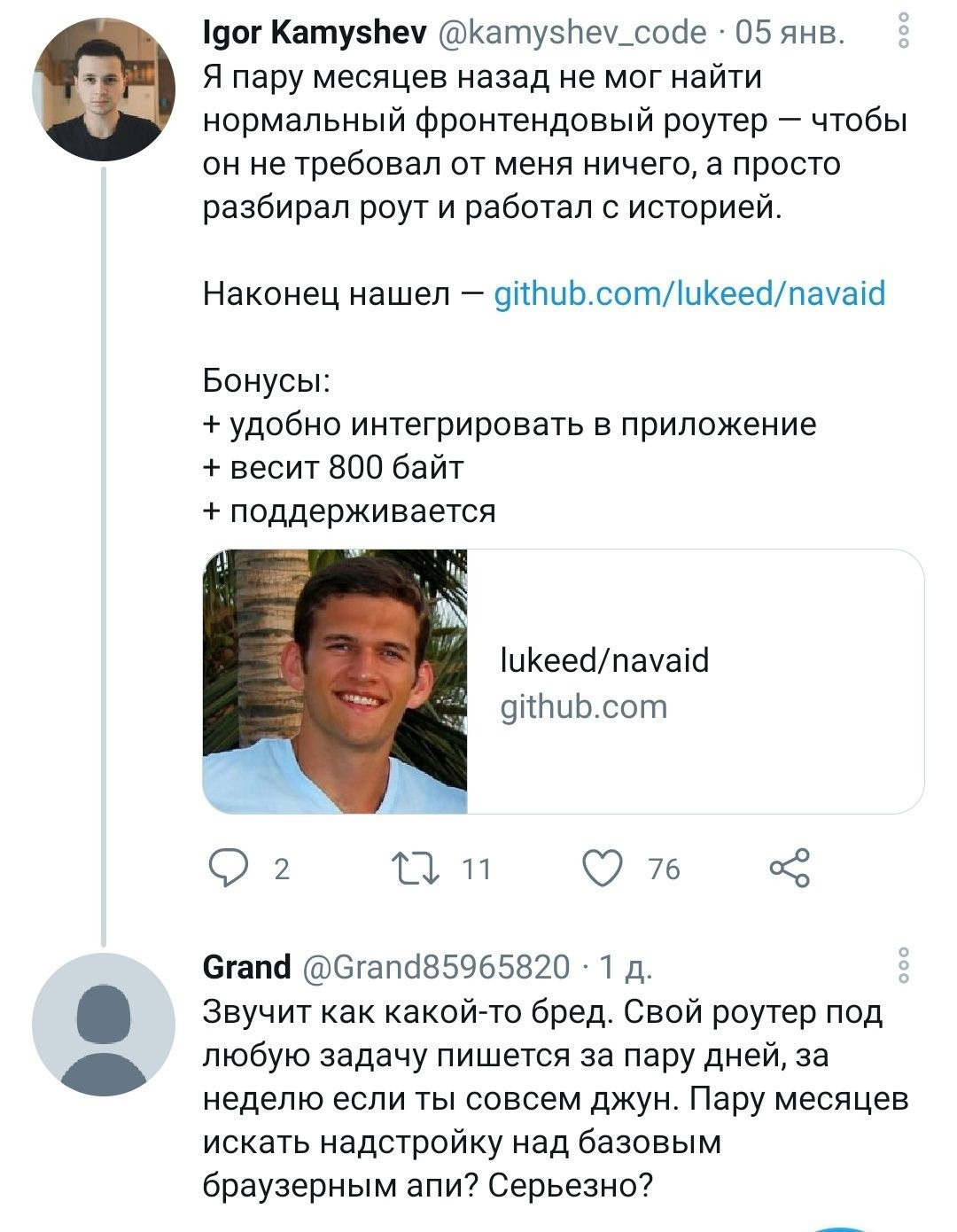Click the retweet count 11
Screen dimensions: 957x1232
pos(476,869)
